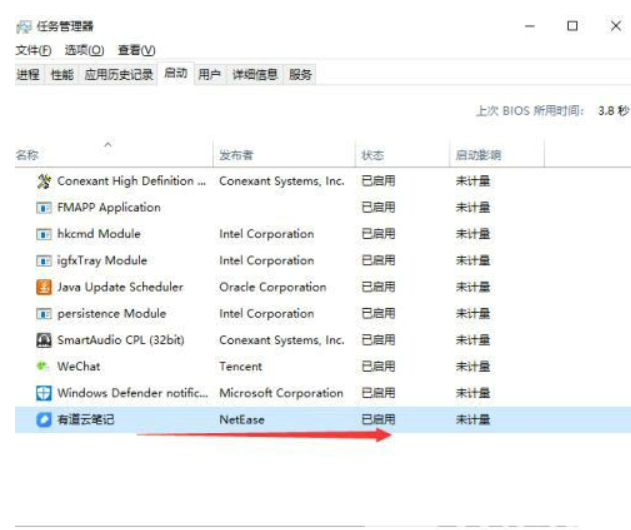Viewport: 631px width, 530px height.
Task: Click Conexant Systems publisher in SmartAudio row
Action: [x=282, y=340]
